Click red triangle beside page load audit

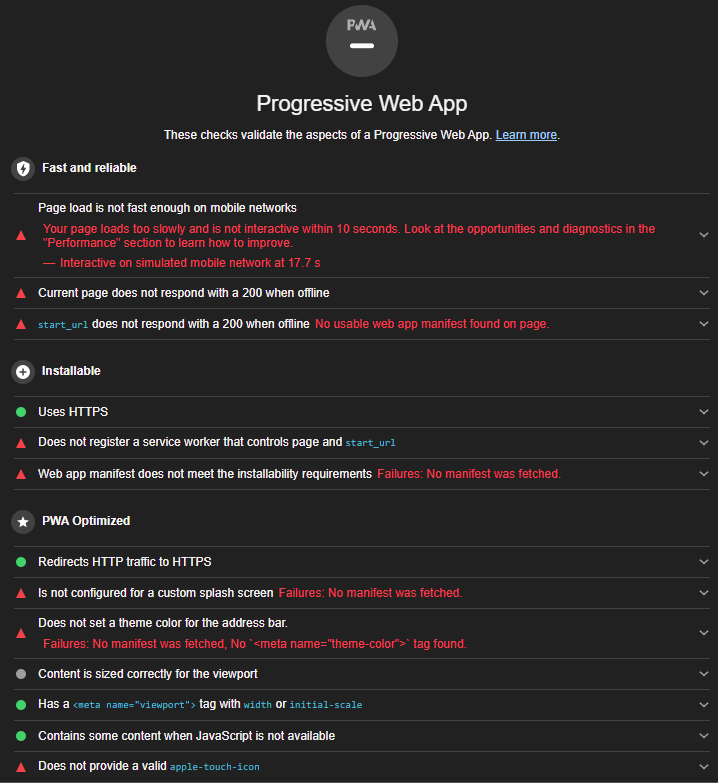(x=21, y=235)
